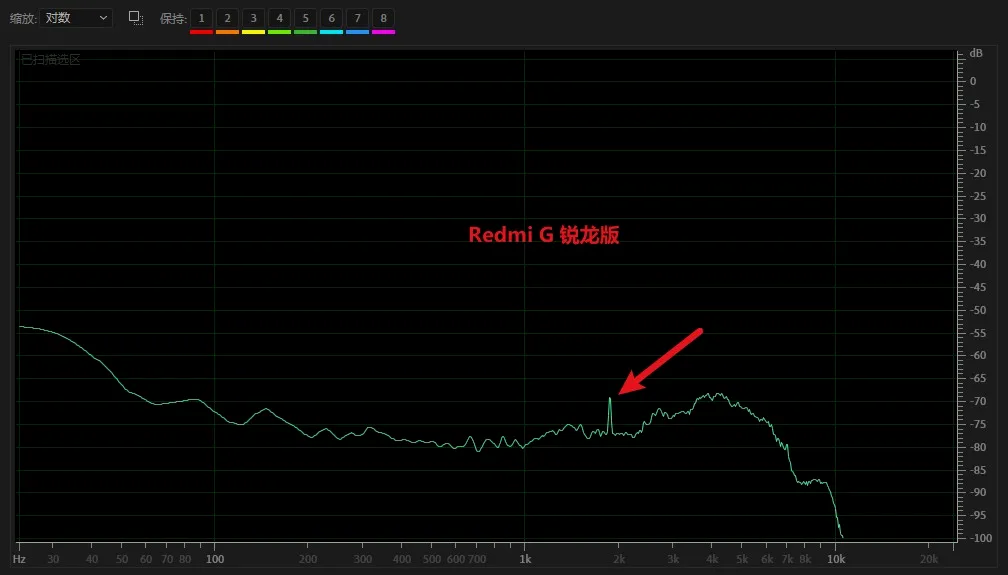
Task: Click the light green bar under hold 4
Action: 280,32
